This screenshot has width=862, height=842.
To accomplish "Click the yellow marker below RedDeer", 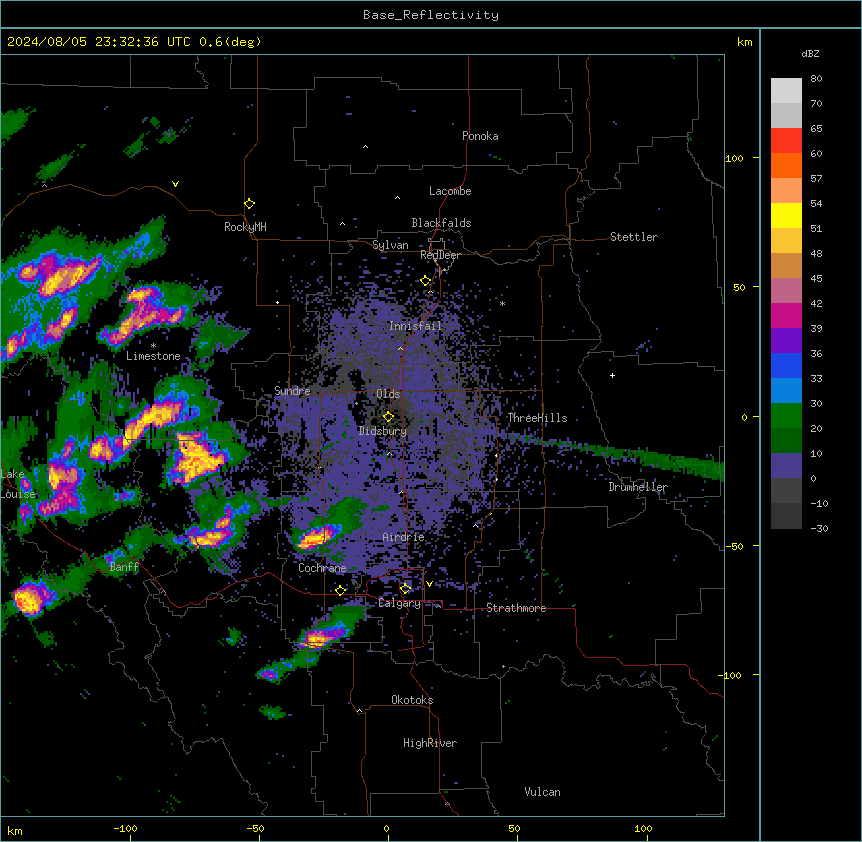I will coord(425,281).
